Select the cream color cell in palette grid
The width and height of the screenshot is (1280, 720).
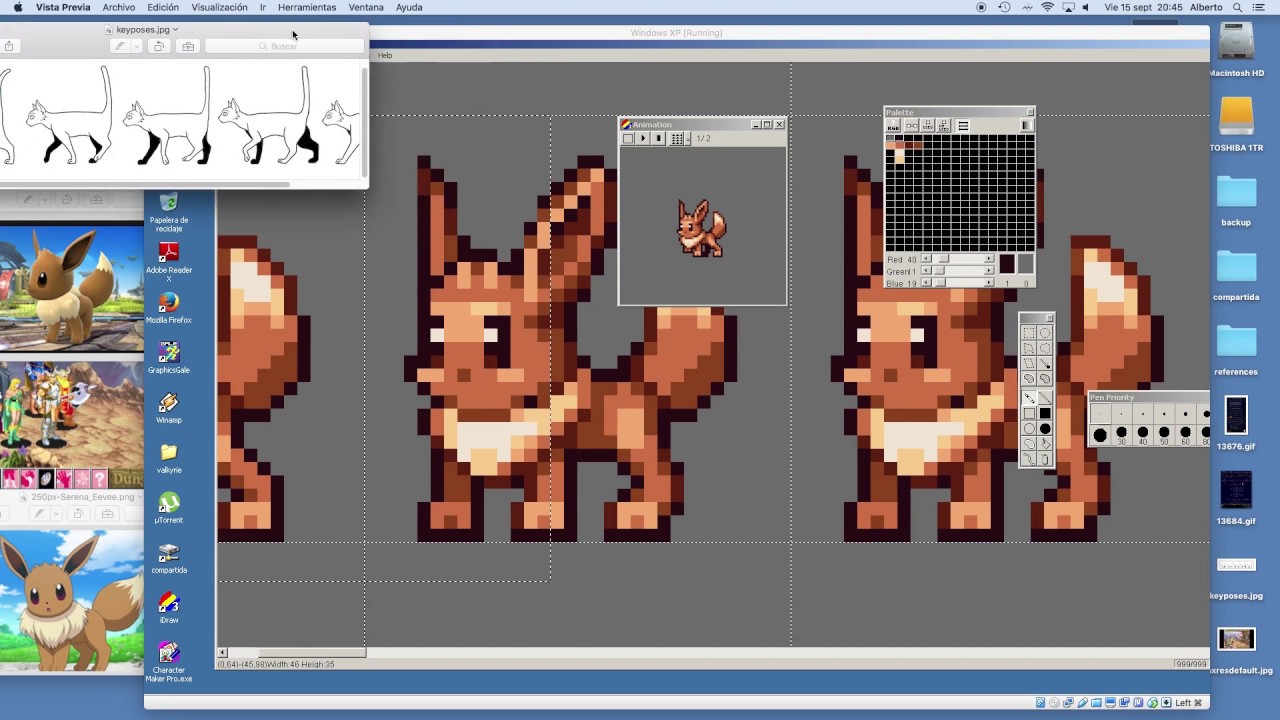[899, 152]
